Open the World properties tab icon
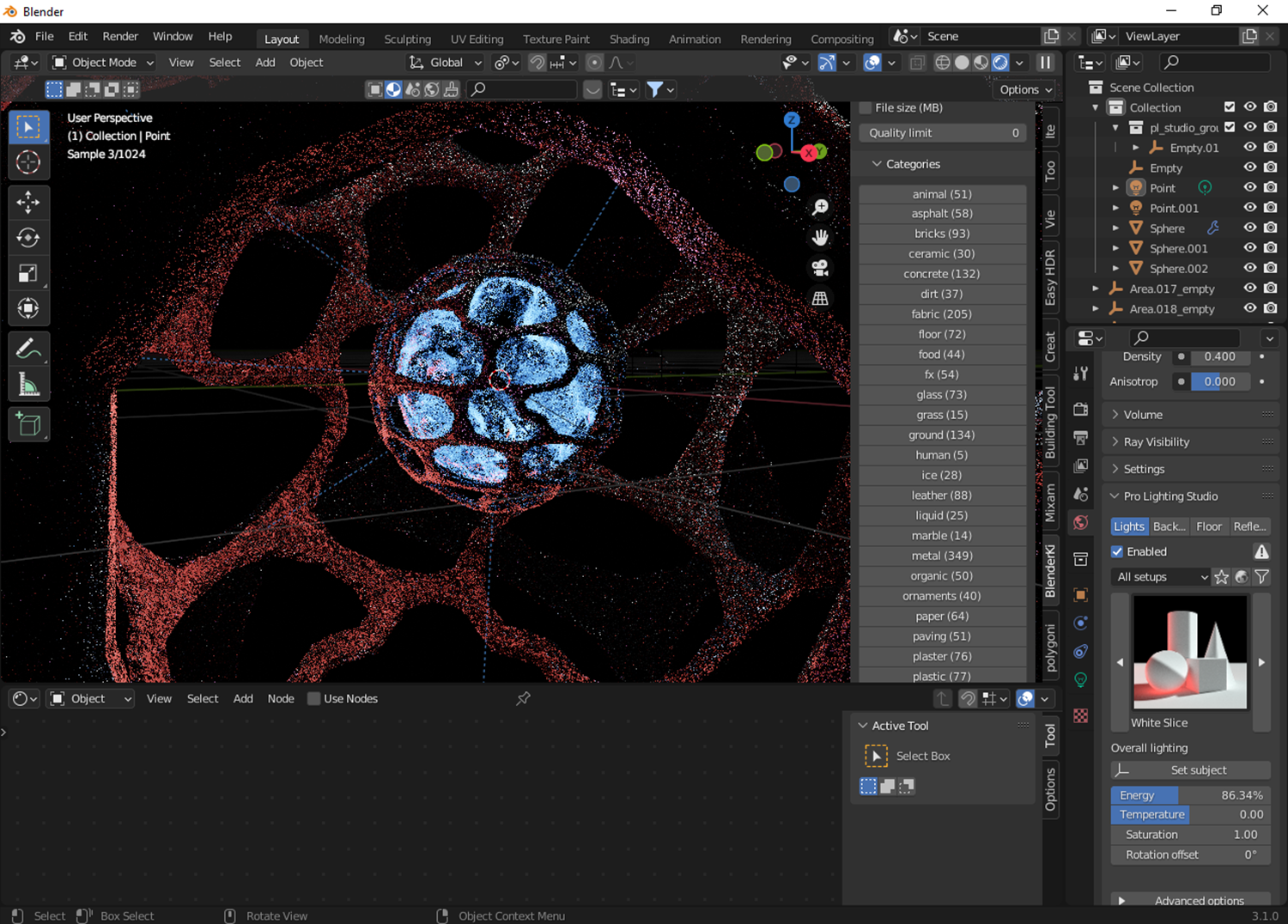1288x924 pixels. [x=1081, y=522]
